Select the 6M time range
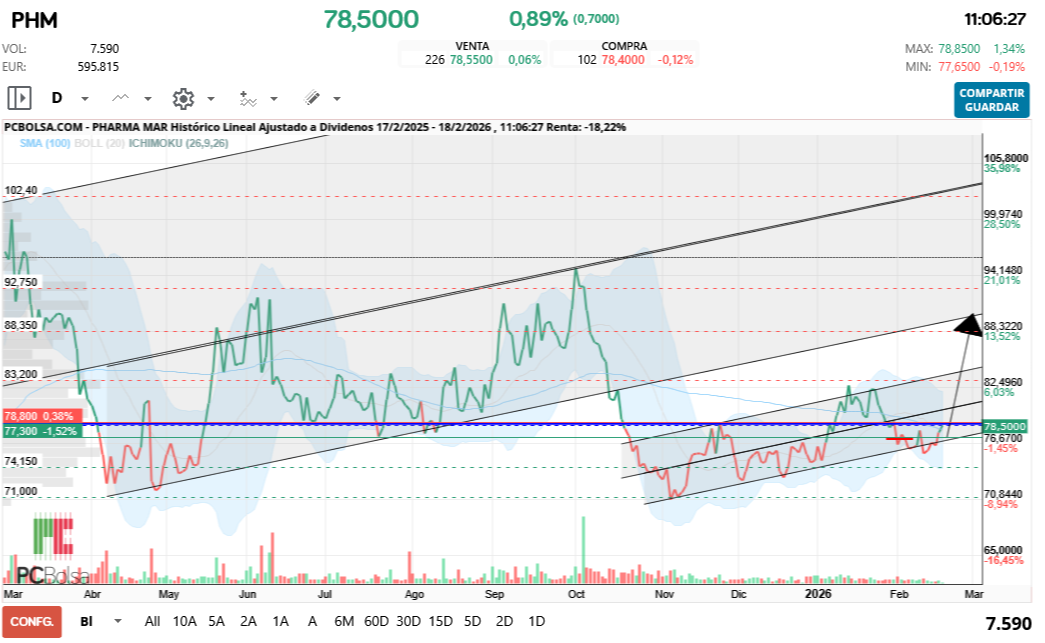This screenshot has width=1045, height=643. [344, 621]
